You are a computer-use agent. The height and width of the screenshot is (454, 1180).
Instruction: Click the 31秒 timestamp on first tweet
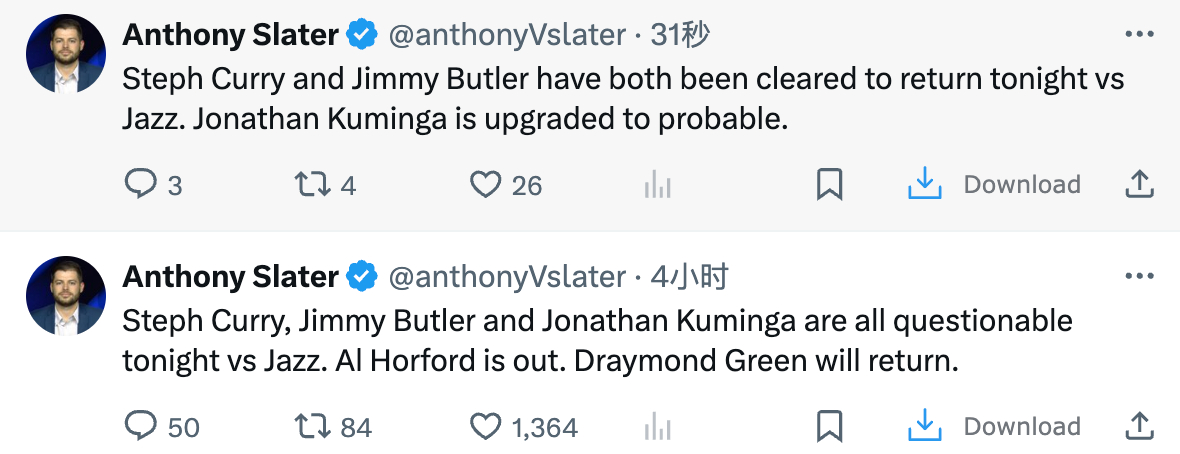tap(680, 35)
